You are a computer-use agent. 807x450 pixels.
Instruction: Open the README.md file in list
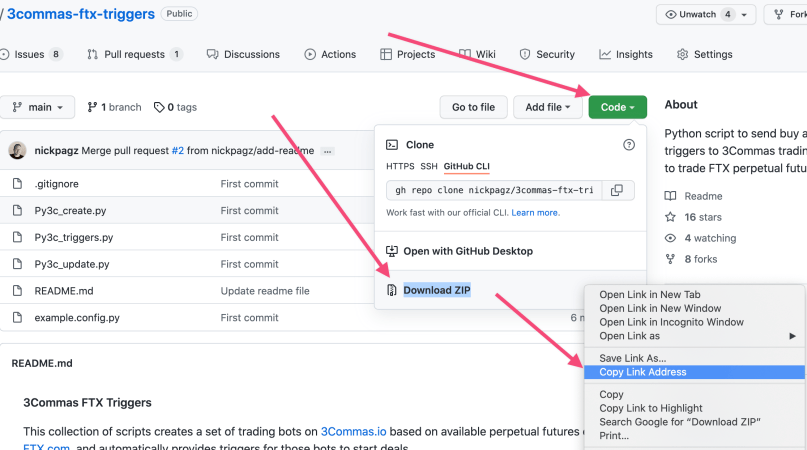(64, 291)
